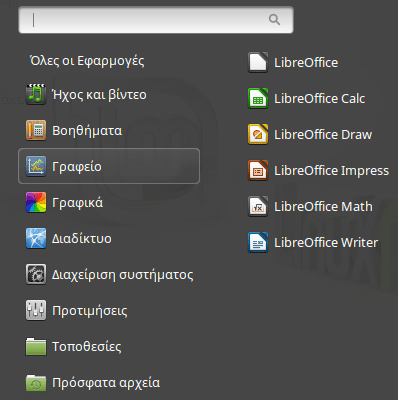Screen dimensions: 398x400
Task: Click the LibreOffice Draw icon
Action: coord(258,134)
